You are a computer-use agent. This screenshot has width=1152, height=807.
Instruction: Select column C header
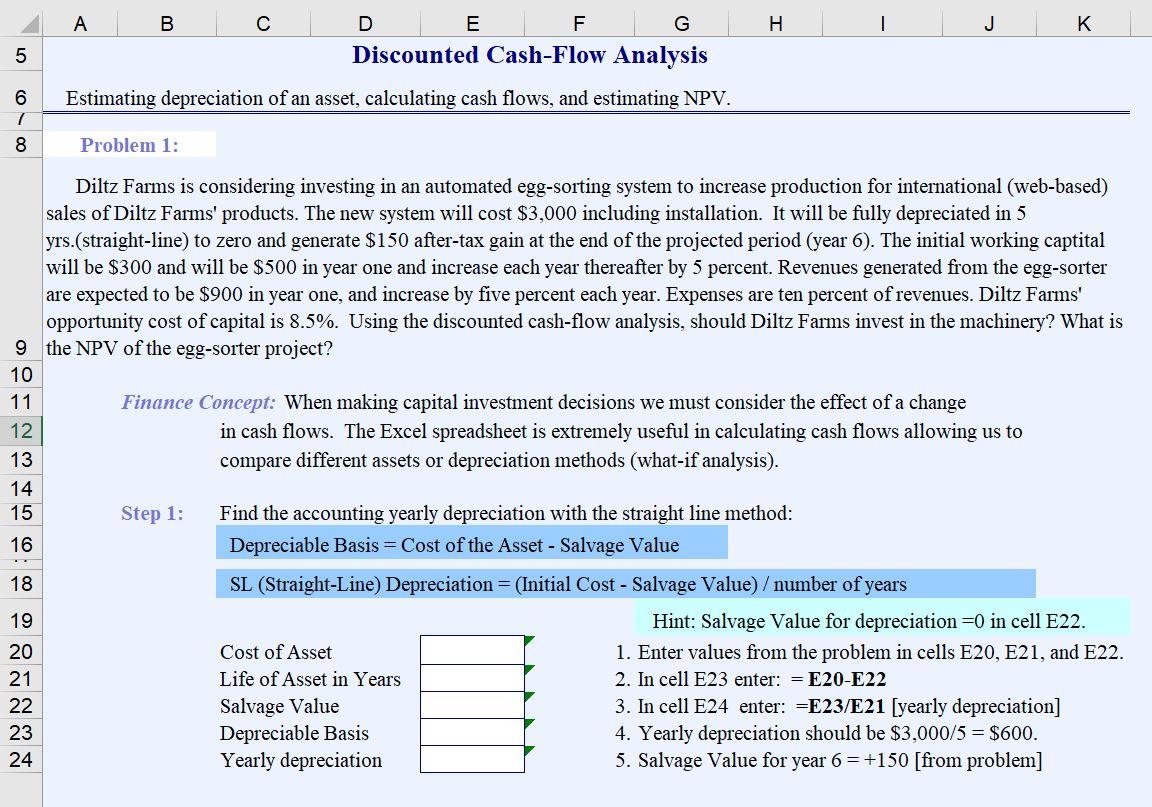(x=263, y=24)
